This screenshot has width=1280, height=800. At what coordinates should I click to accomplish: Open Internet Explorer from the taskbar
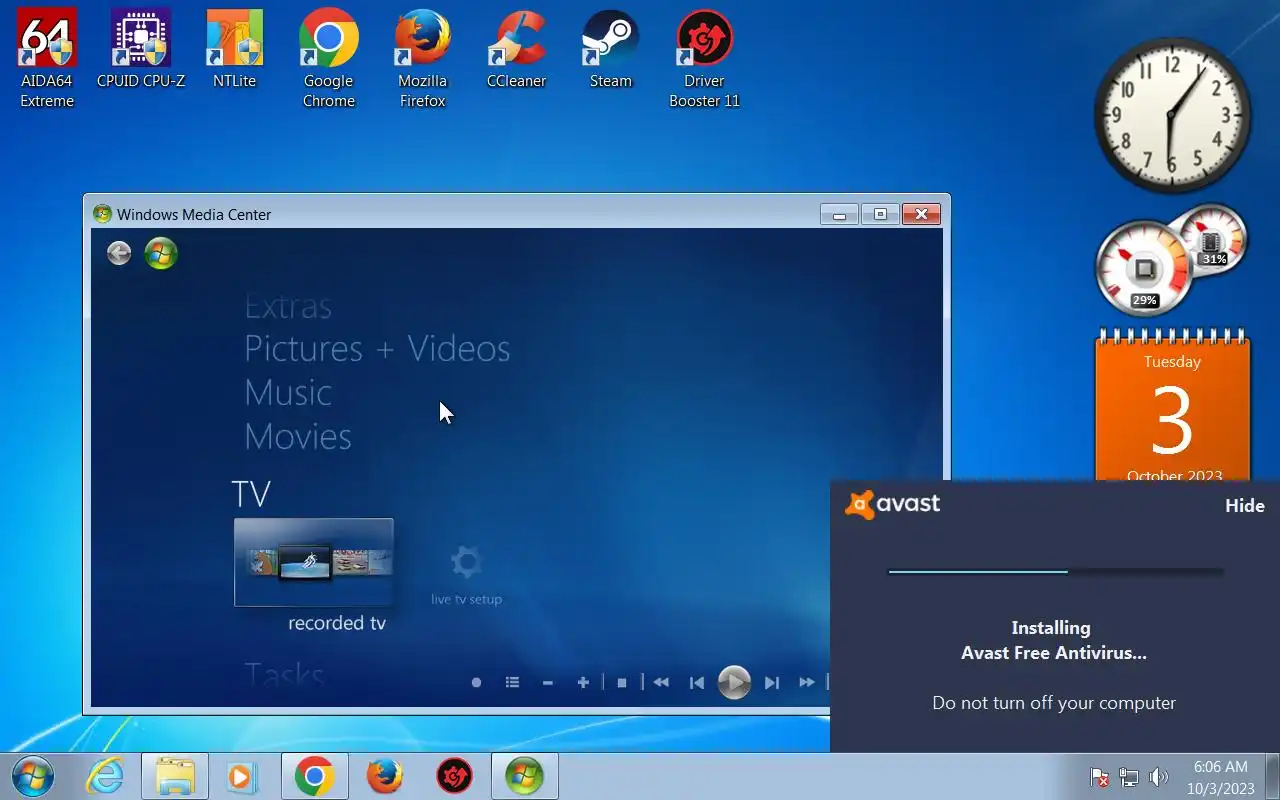[106, 776]
